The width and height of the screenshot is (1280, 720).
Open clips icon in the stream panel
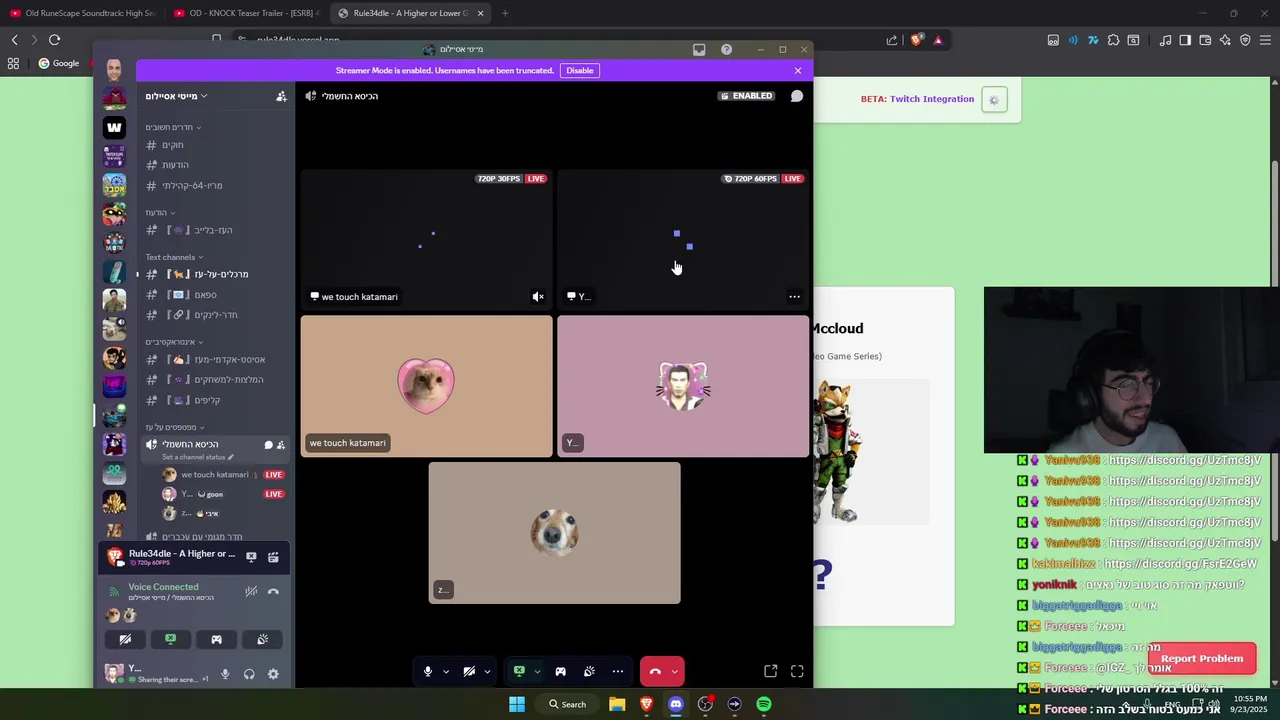pyautogui.click(x=273, y=557)
